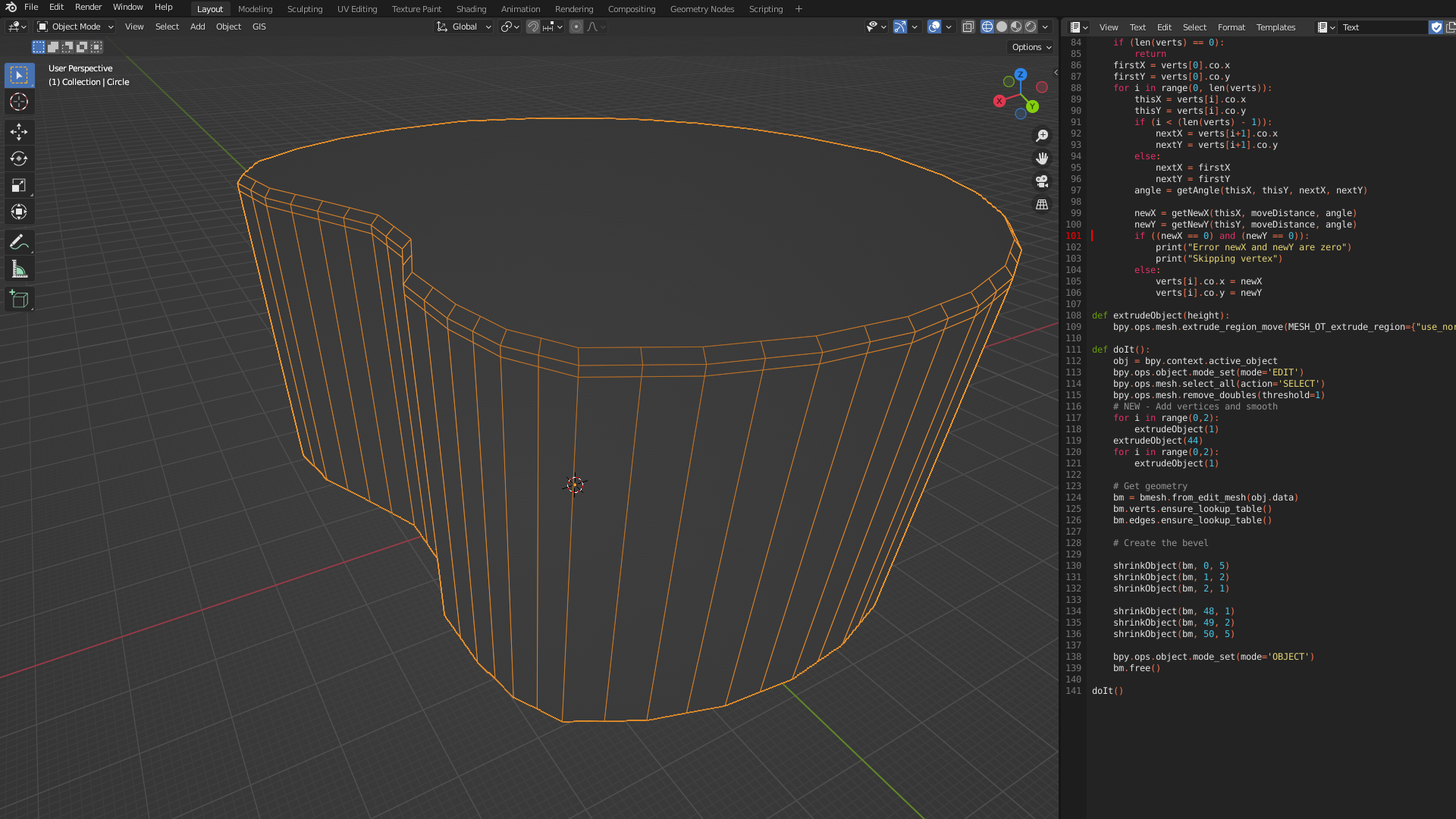Select the Rotate tool

[19, 158]
